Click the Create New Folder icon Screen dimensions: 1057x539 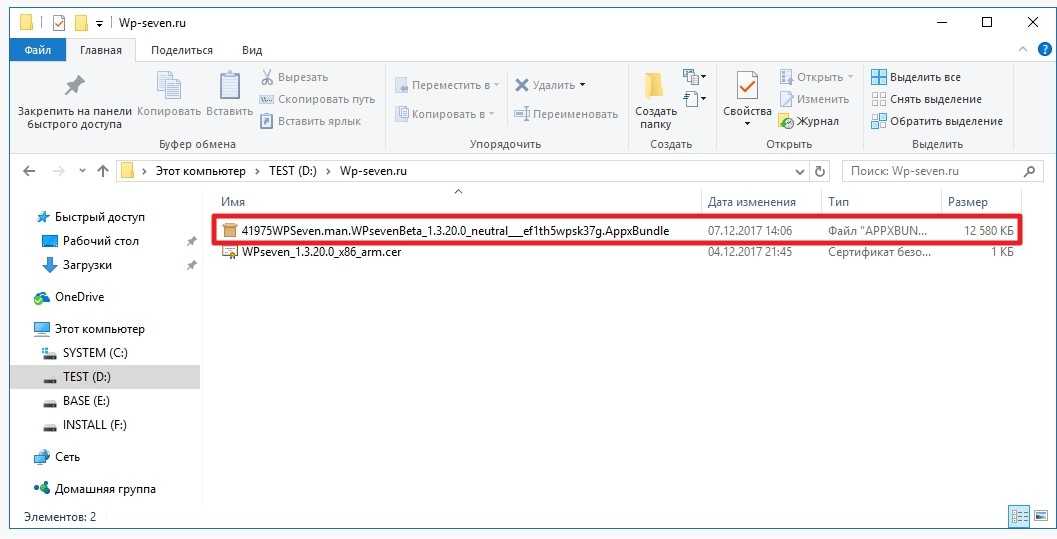pyautogui.click(x=655, y=87)
